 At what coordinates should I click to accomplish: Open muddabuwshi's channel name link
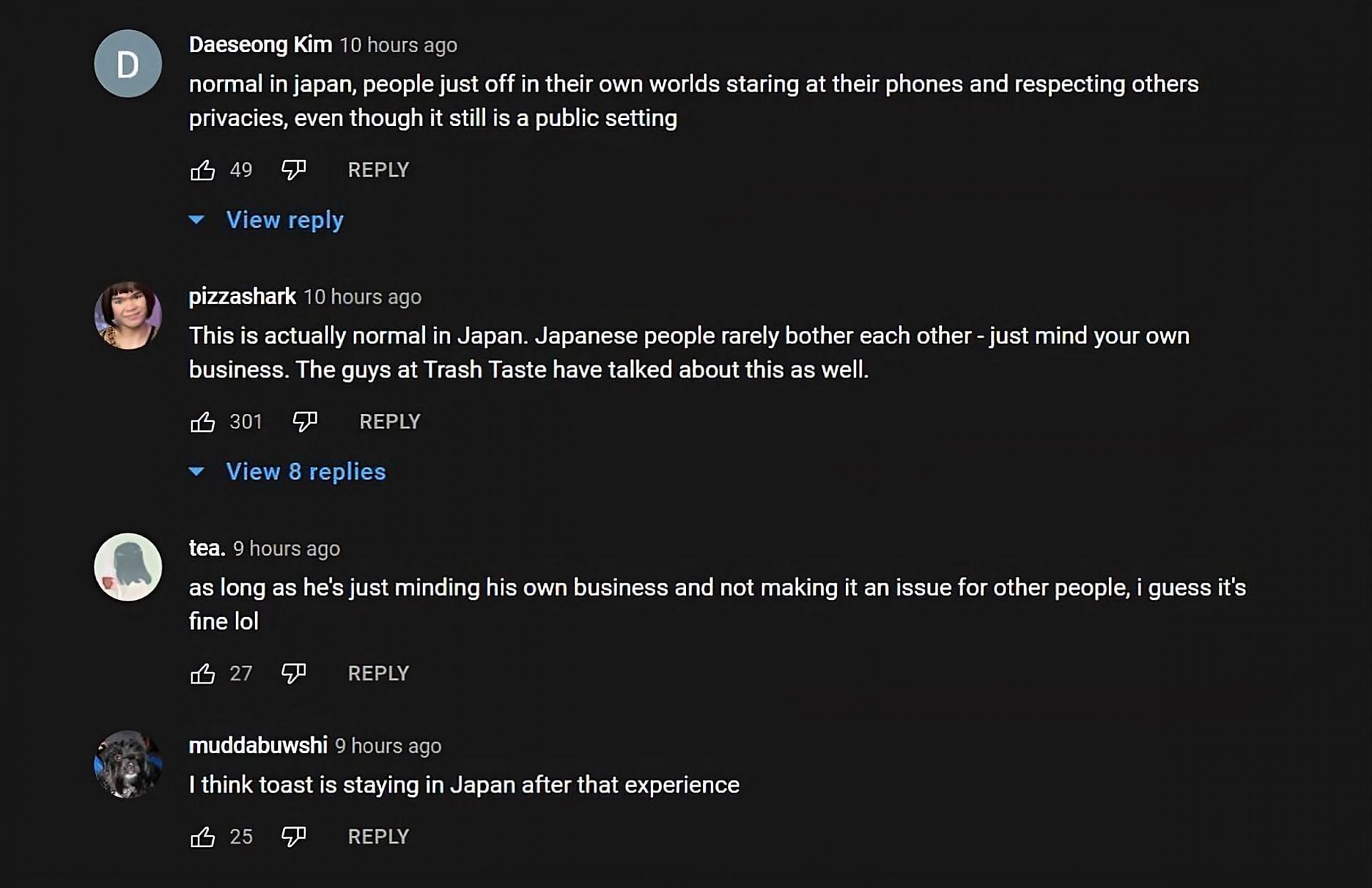click(x=258, y=746)
